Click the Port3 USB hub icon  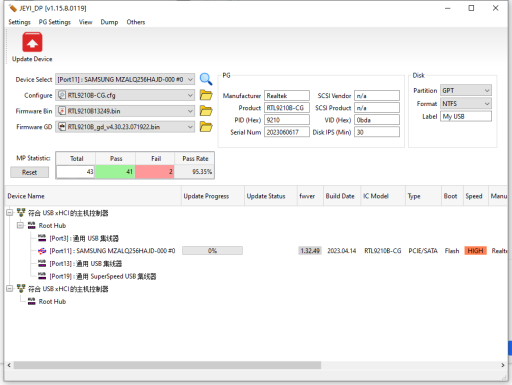pos(42,238)
